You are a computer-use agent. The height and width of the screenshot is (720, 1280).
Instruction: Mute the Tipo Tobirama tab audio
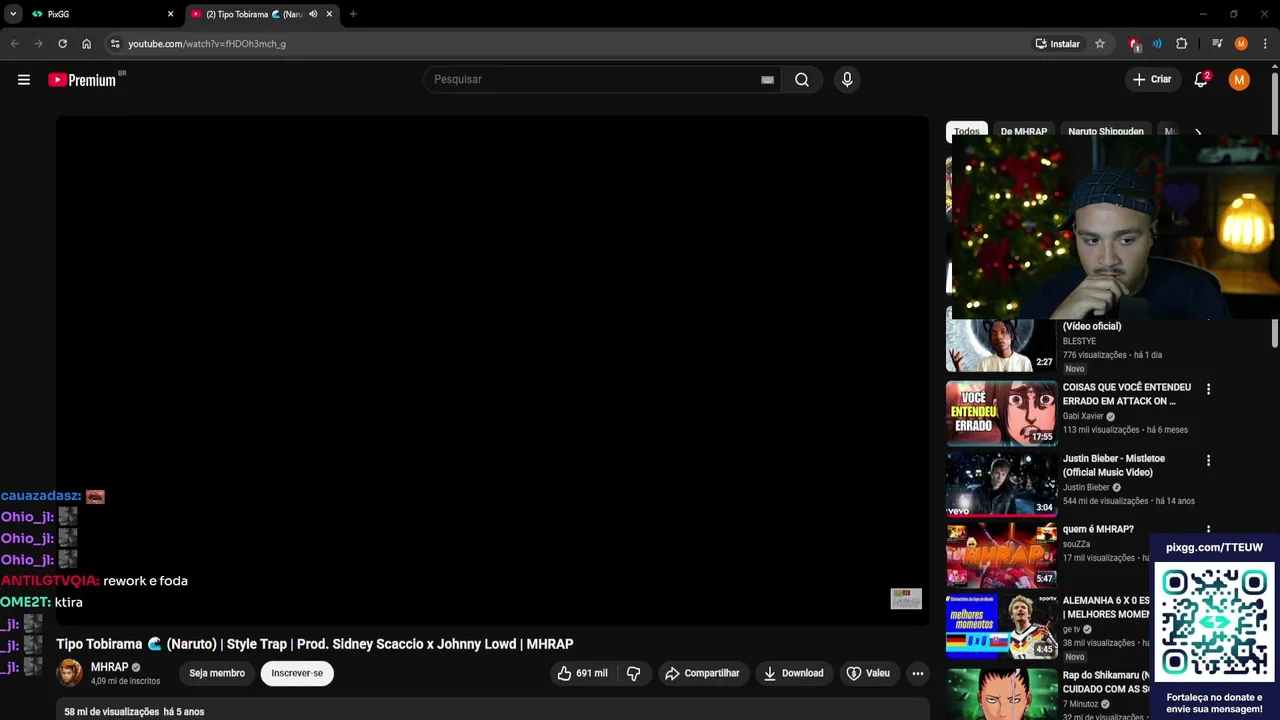[313, 14]
